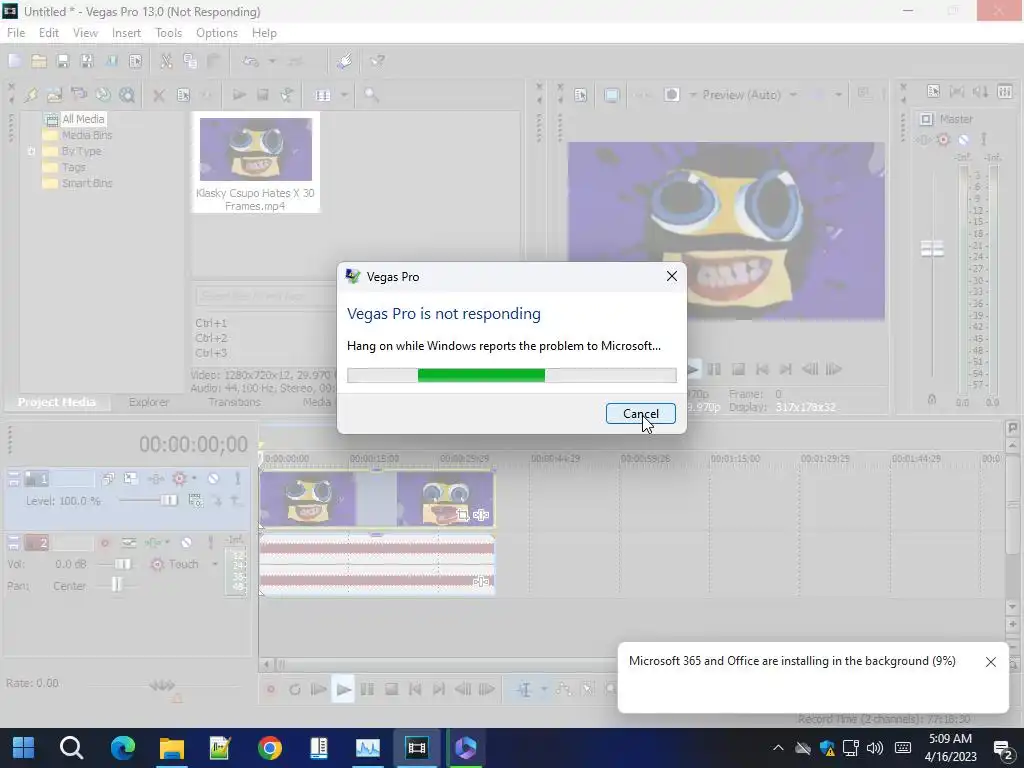Image resolution: width=1024 pixels, height=768 pixels.
Task: Click Cancel in the not responding dialog
Action: coord(641,413)
